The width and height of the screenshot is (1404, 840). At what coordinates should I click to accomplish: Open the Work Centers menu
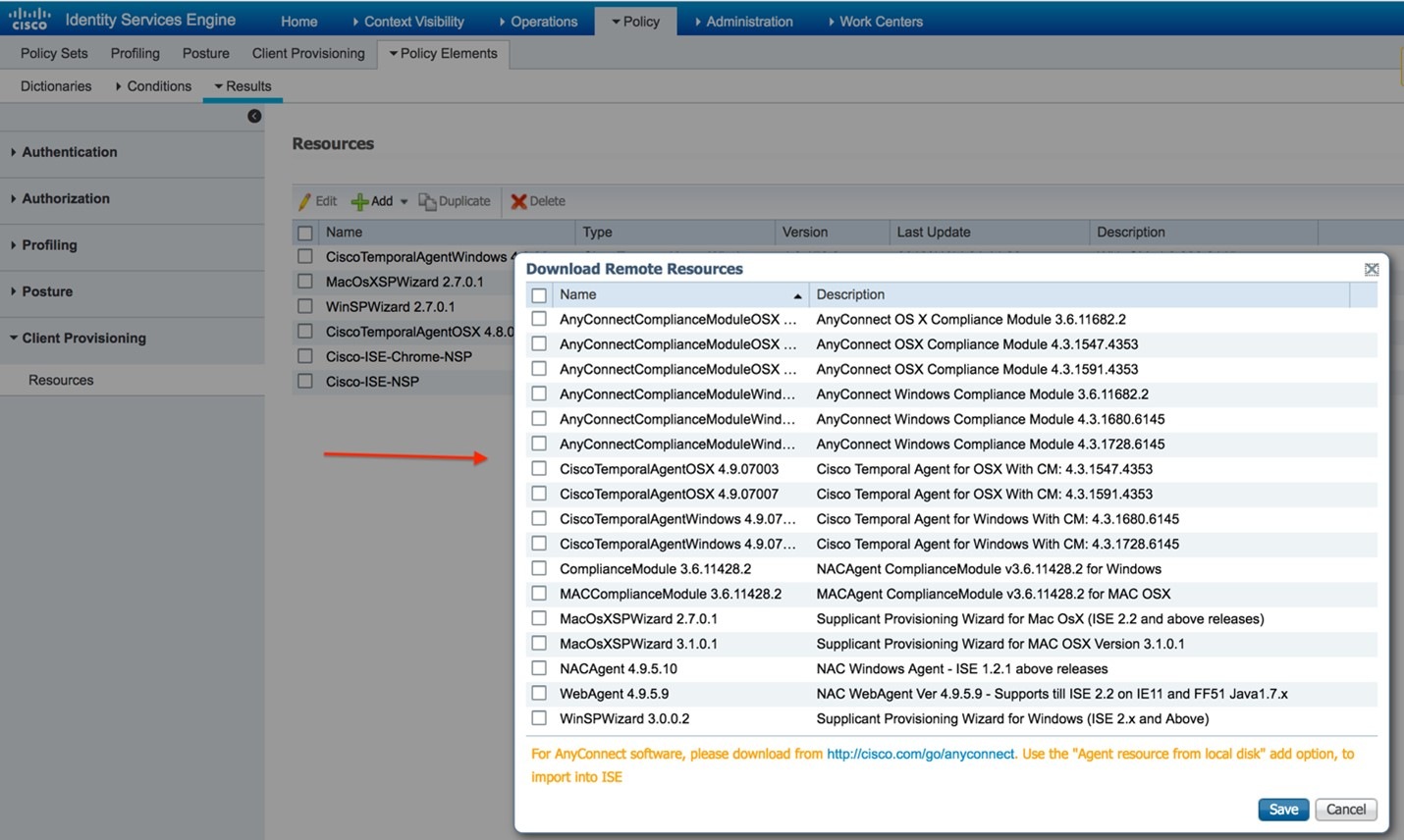pos(876,22)
